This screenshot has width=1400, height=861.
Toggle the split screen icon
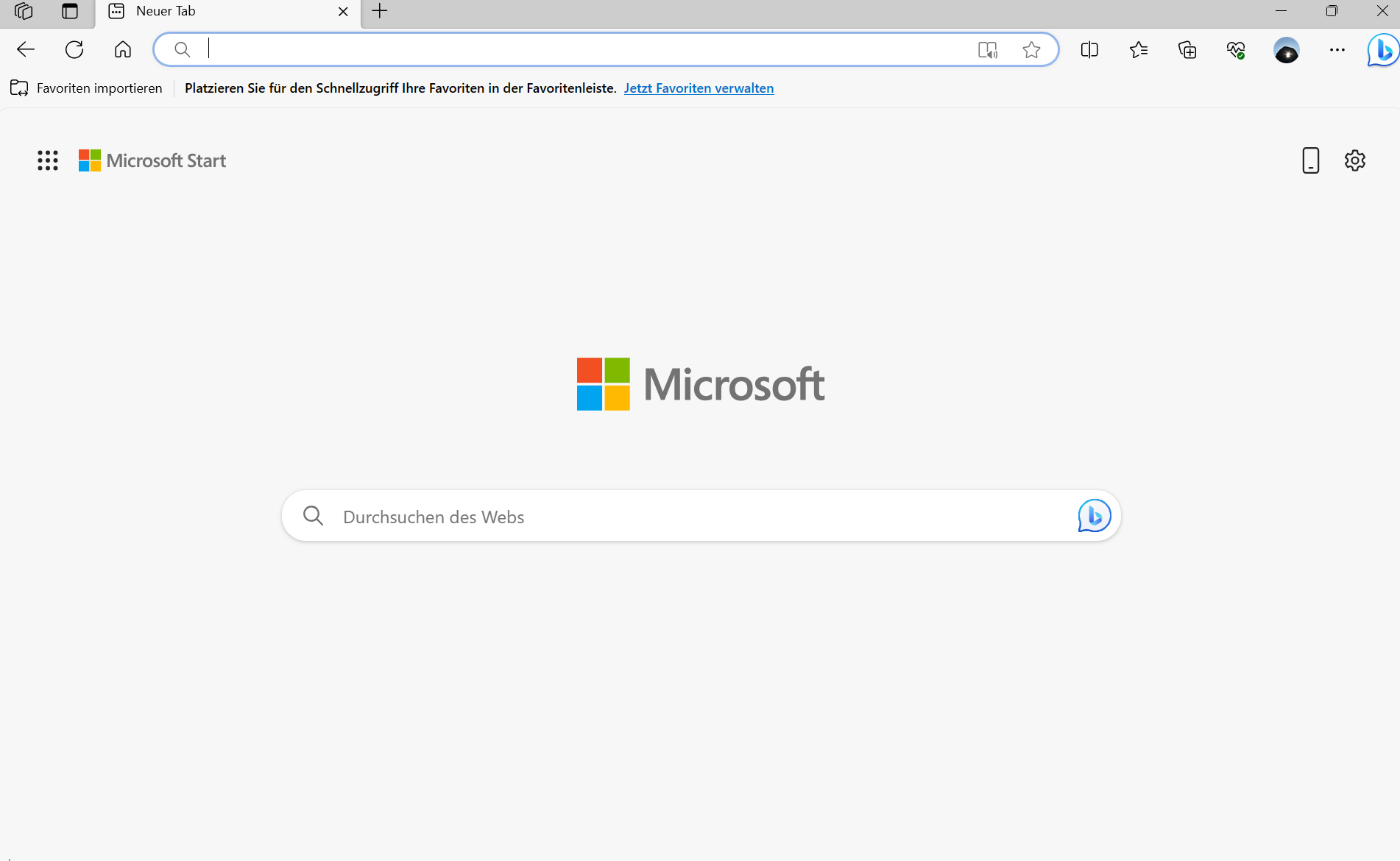click(x=1089, y=49)
